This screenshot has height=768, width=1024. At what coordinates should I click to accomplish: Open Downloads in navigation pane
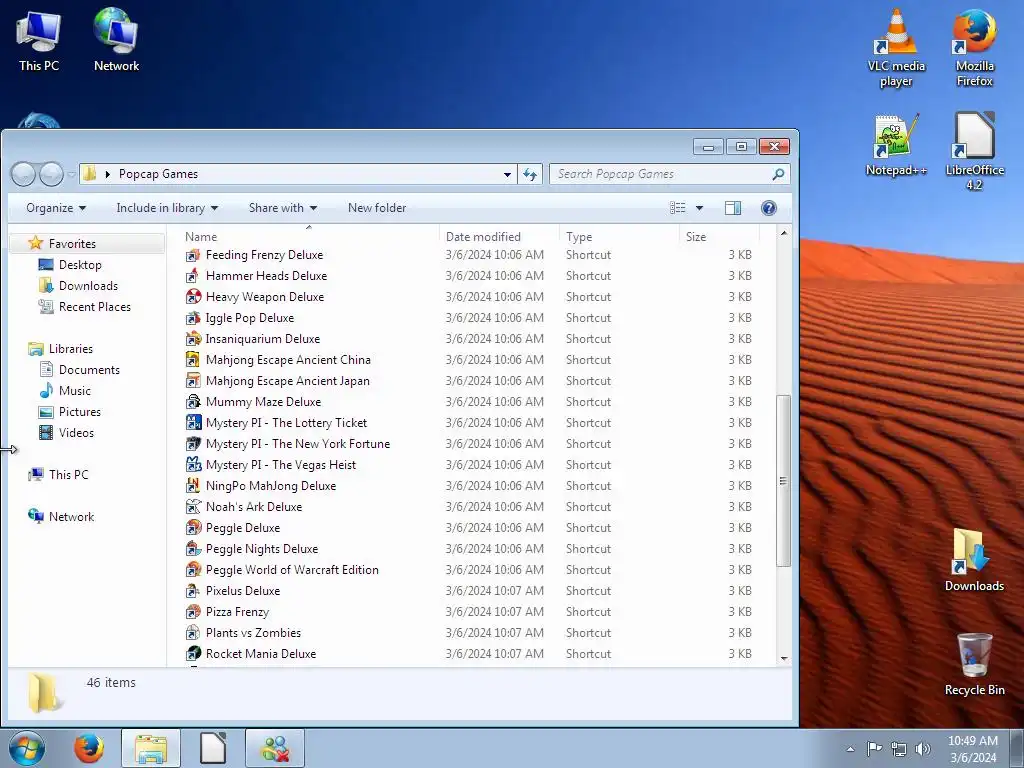88,285
